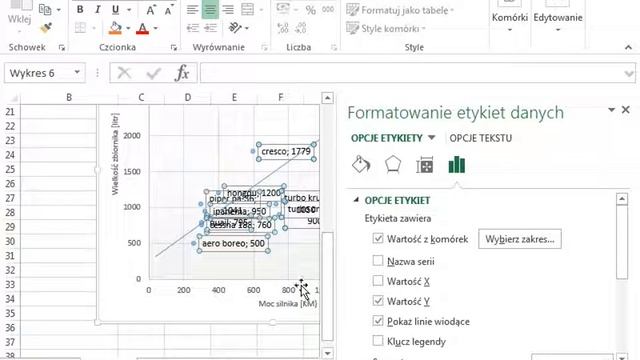640x360 pixels.
Task: Open task pane options dropdown arrow
Action: [x=611, y=110]
